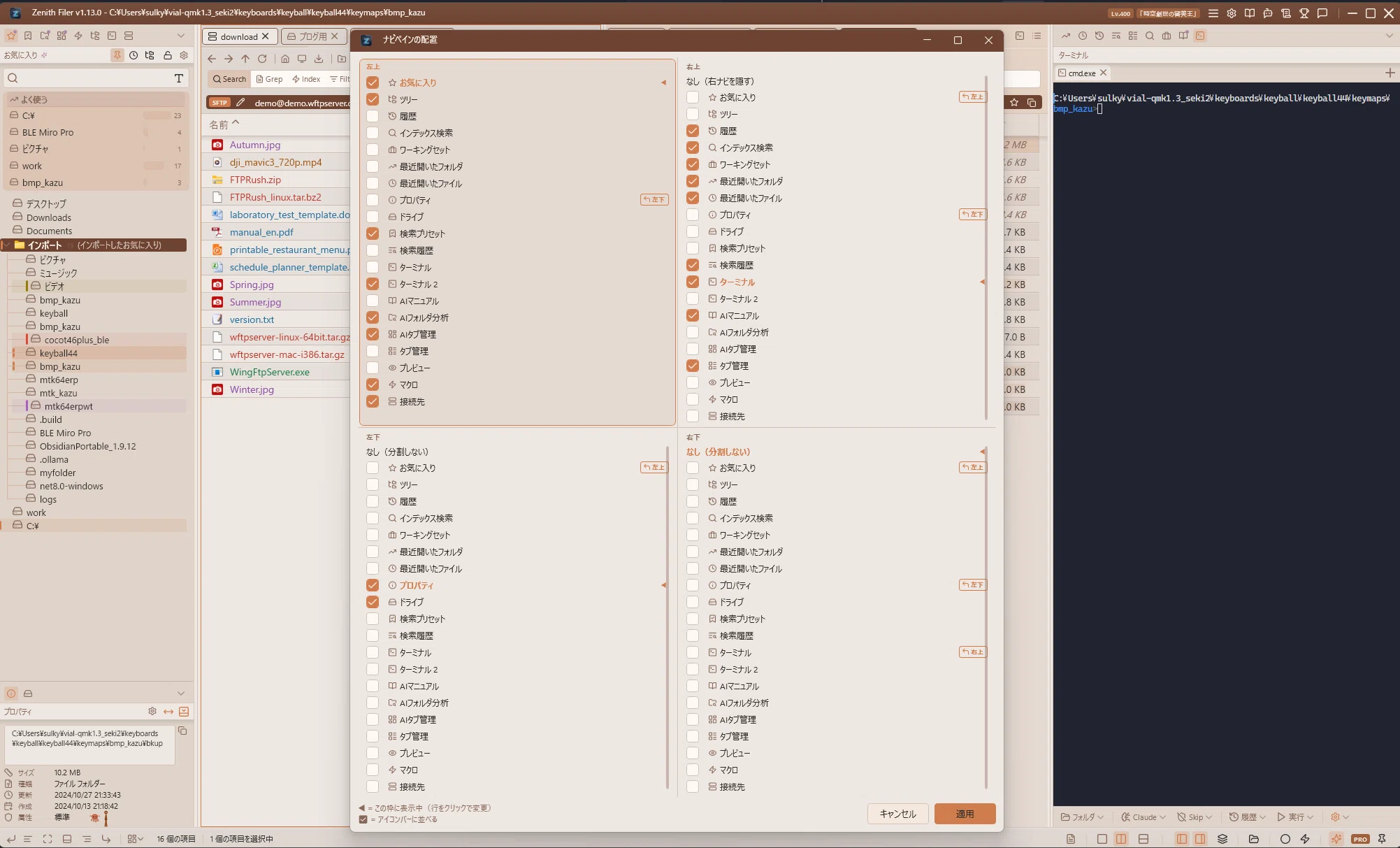Click the trophy achievements icon in the title bar
1400x848 pixels.
click(1304, 13)
